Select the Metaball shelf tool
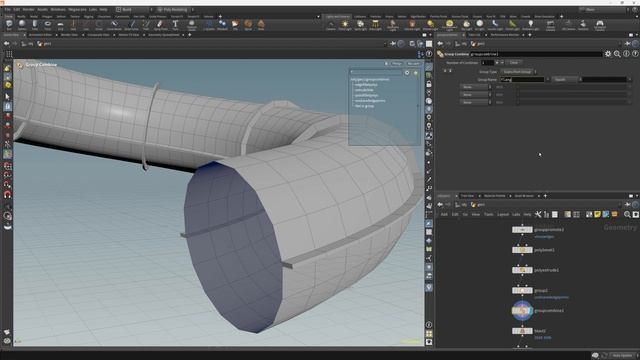Screen dimensions: 640x360 [x=222, y=25]
